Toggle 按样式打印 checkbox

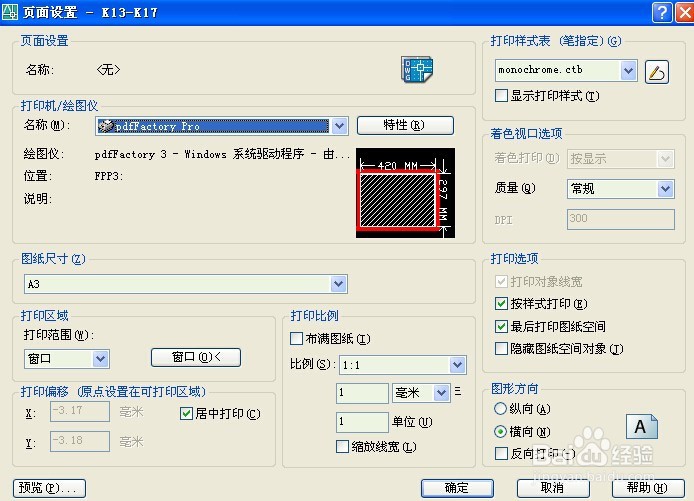point(501,304)
